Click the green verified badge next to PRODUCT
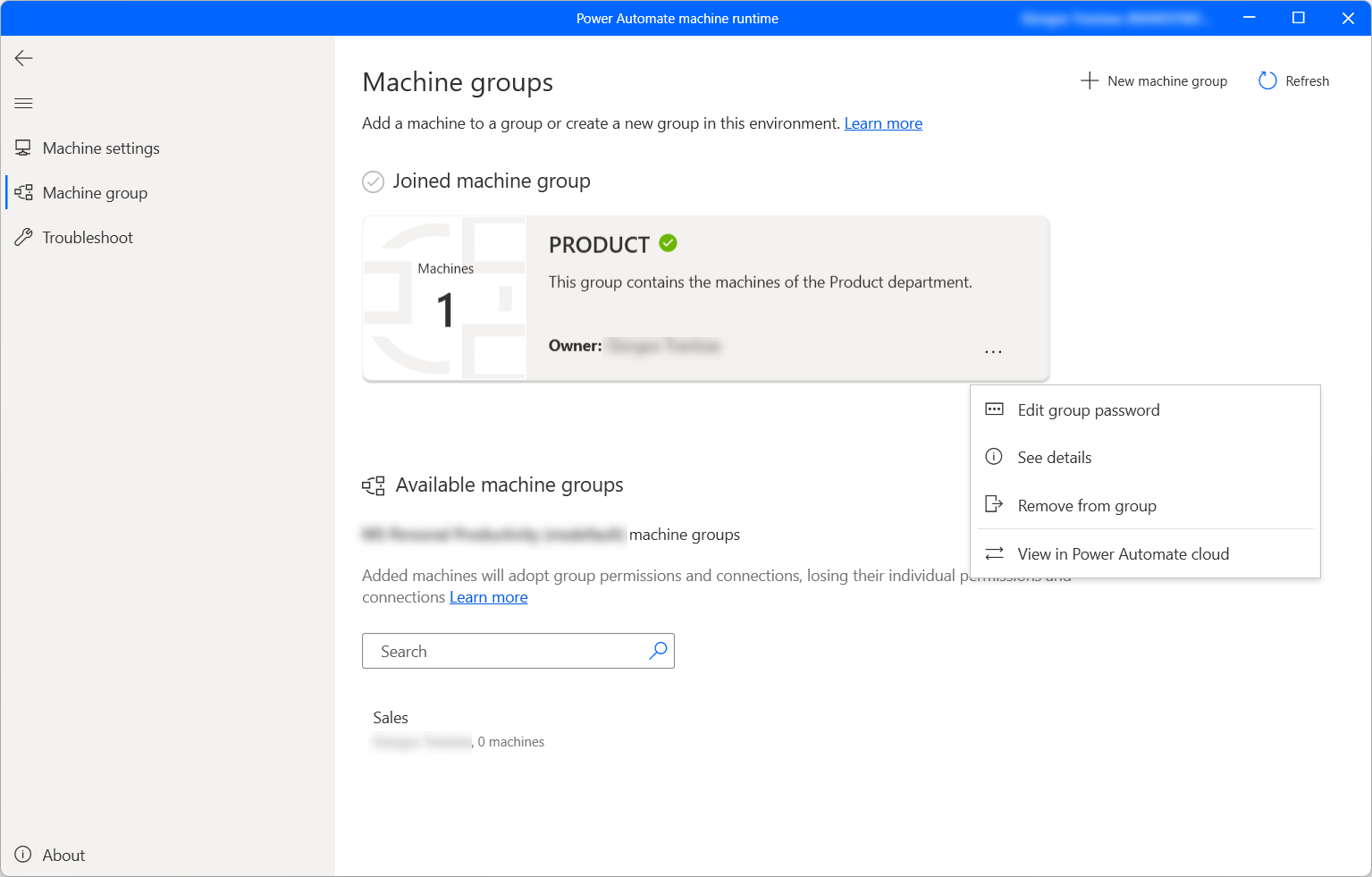 pyautogui.click(x=668, y=243)
